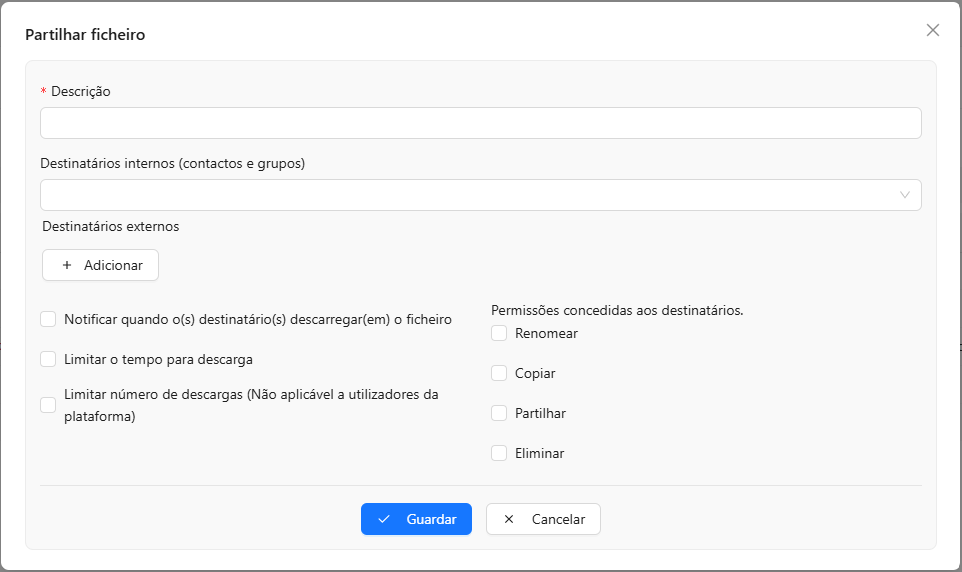Add an external recipient with Adicionar
The height and width of the screenshot is (572, 962).
[101, 266]
